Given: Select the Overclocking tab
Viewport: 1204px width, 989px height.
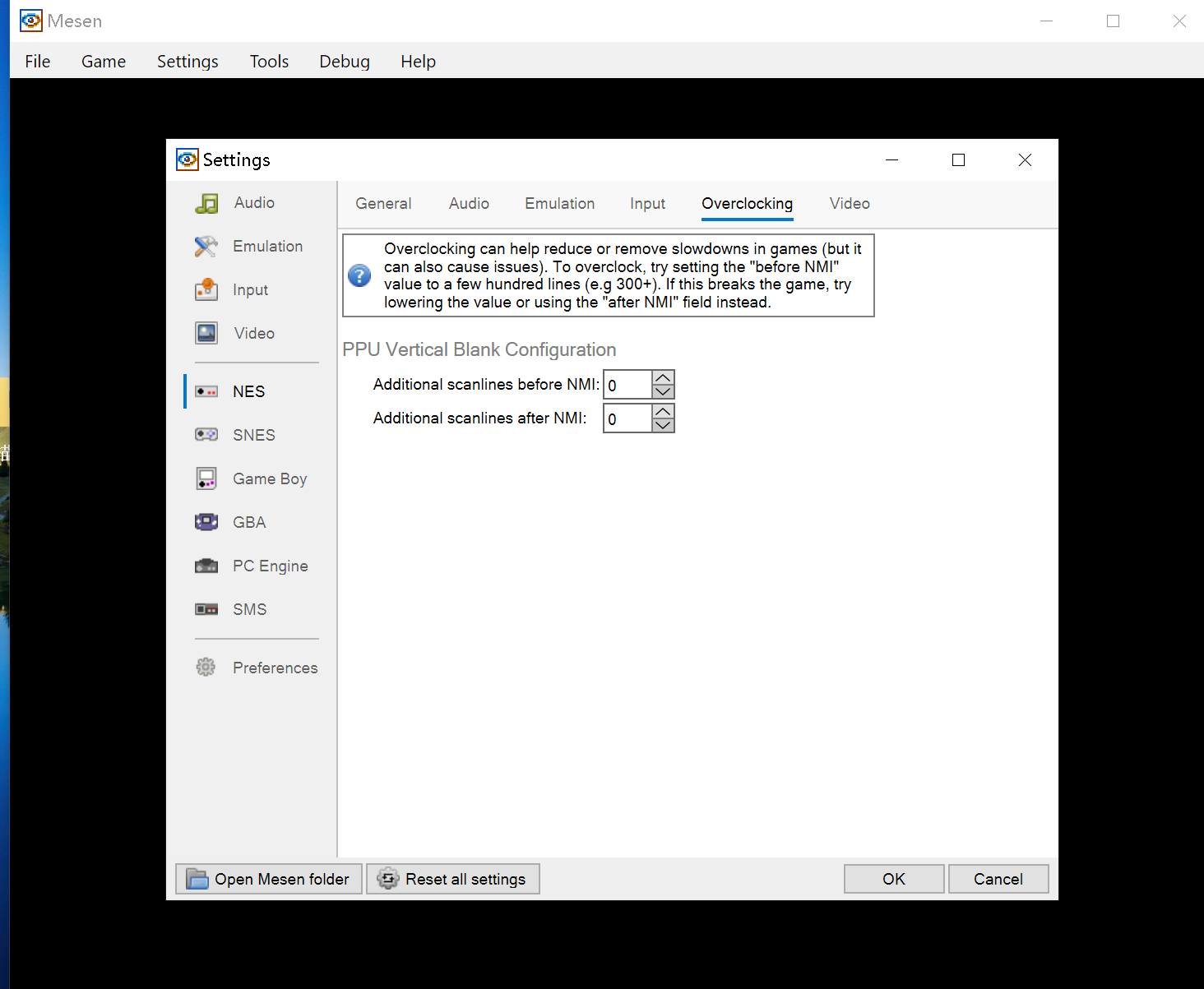Looking at the screenshot, I should tap(748, 204).
